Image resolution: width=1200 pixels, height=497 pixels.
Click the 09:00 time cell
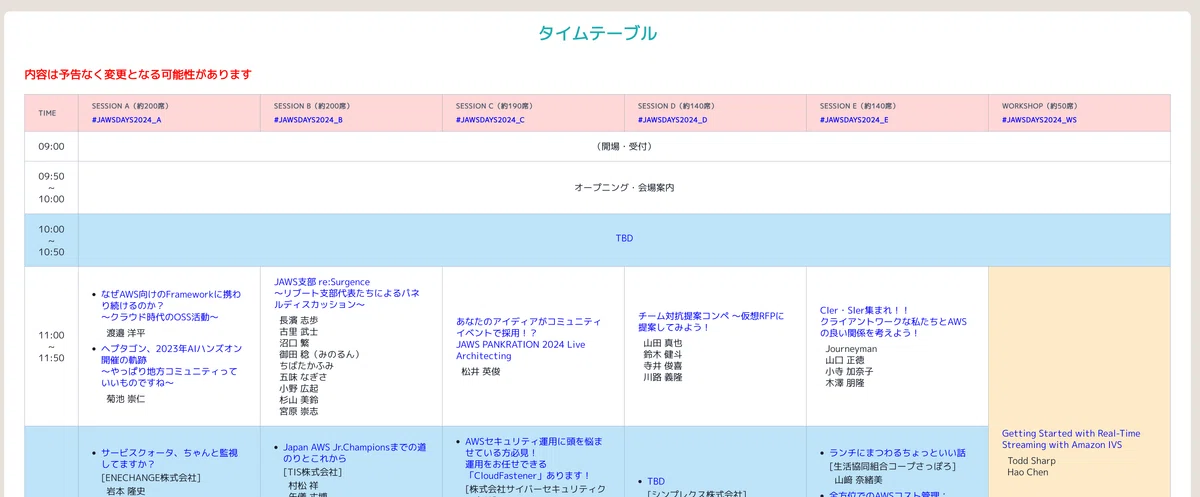pos(51,146)
